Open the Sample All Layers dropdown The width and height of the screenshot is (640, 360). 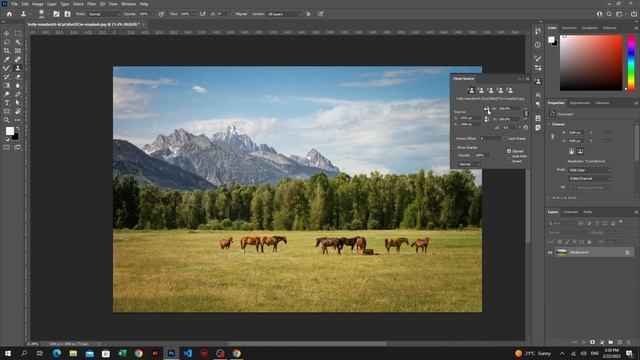click(284, 14)
